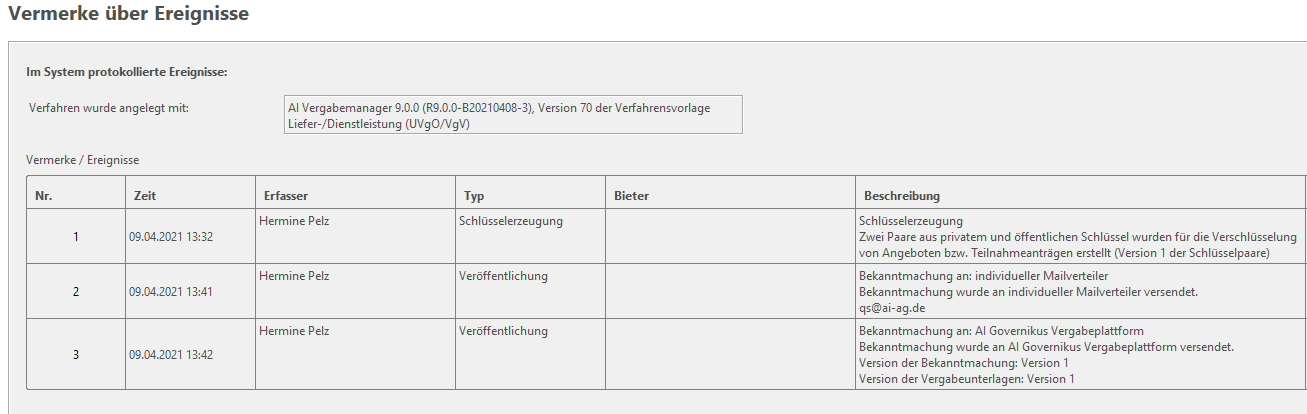The width and height of the screenshot is (1307, 414).
Task: Click the Bieter column header
Action: click(x=730, y=195)
